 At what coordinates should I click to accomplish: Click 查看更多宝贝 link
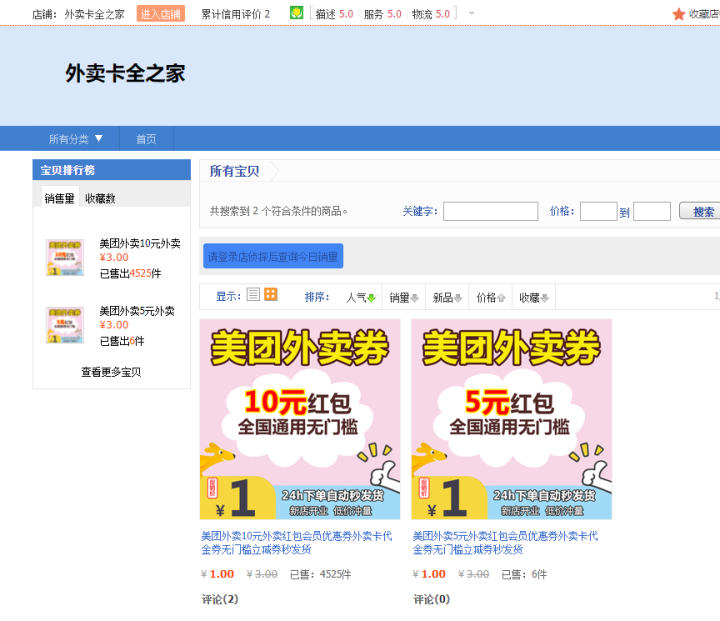111,372
